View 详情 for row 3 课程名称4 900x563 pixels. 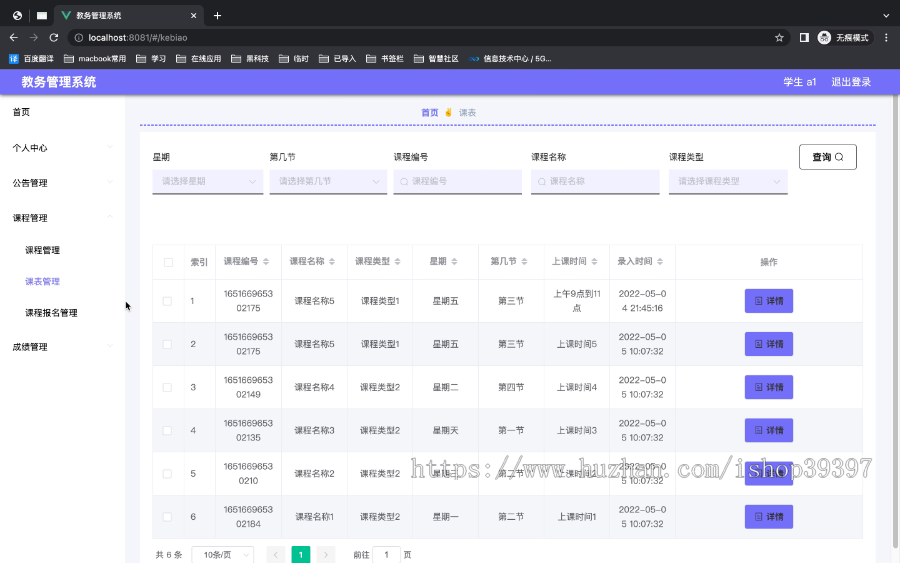[x=769, y=387]
